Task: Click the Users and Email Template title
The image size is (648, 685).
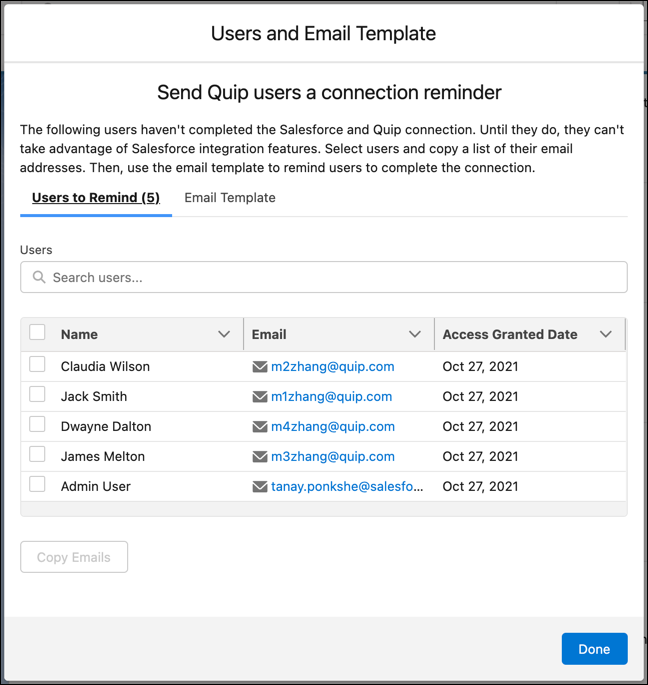Action: [x=323, y=34]
